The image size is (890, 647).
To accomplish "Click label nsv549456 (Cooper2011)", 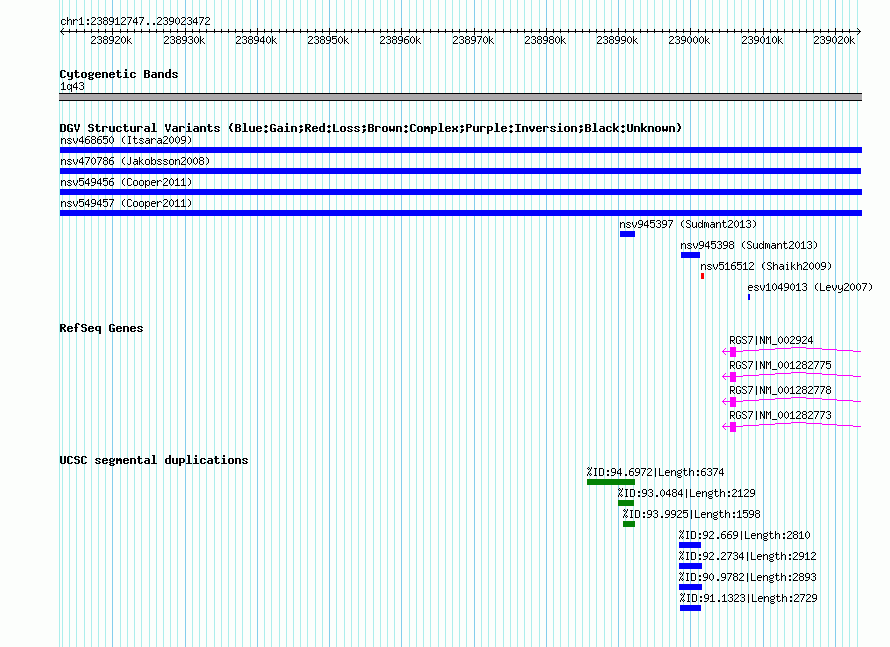I will [126, 182].
